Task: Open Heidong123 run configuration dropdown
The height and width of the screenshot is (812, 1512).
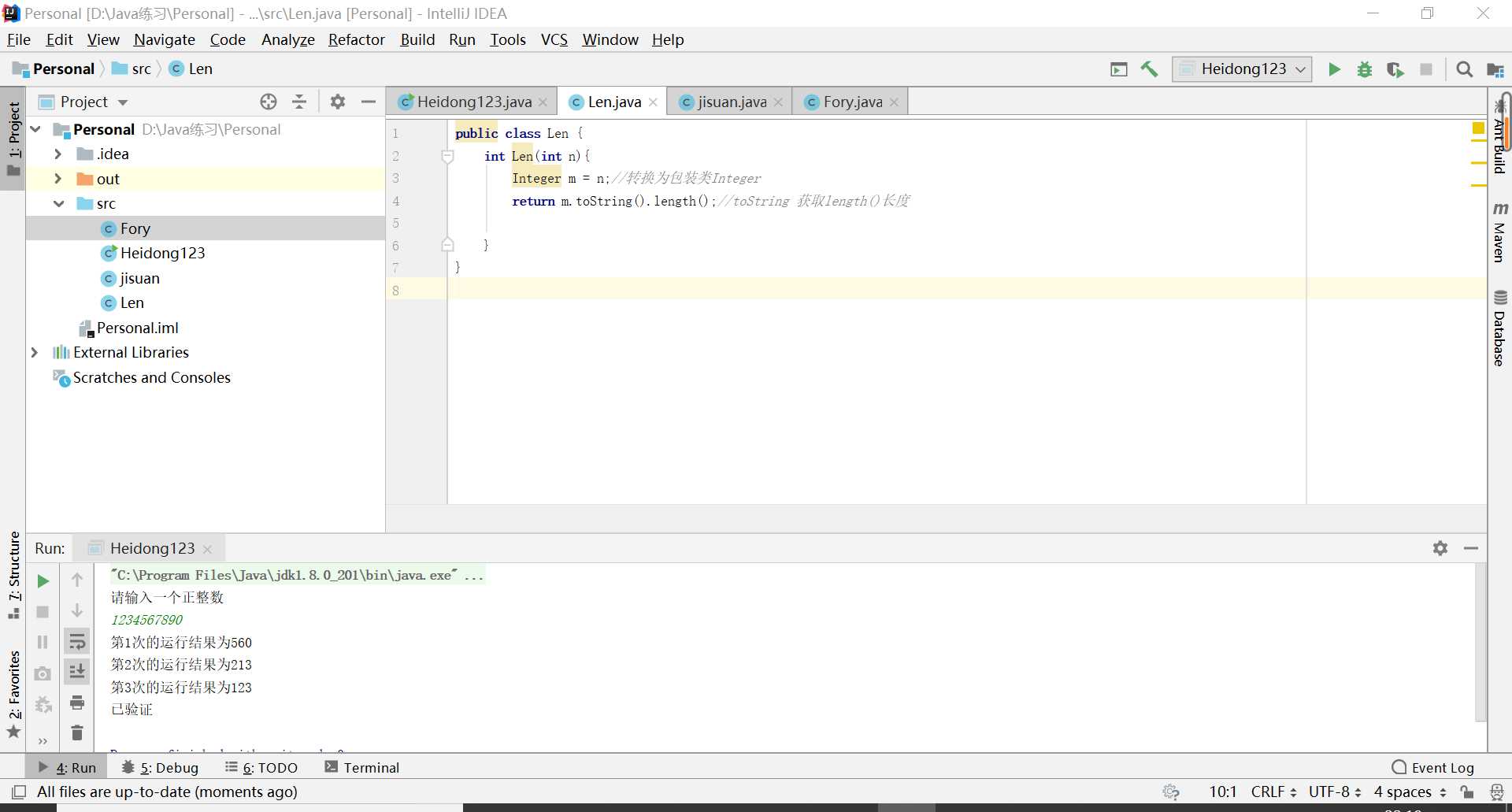Action: pos(1242,69)
